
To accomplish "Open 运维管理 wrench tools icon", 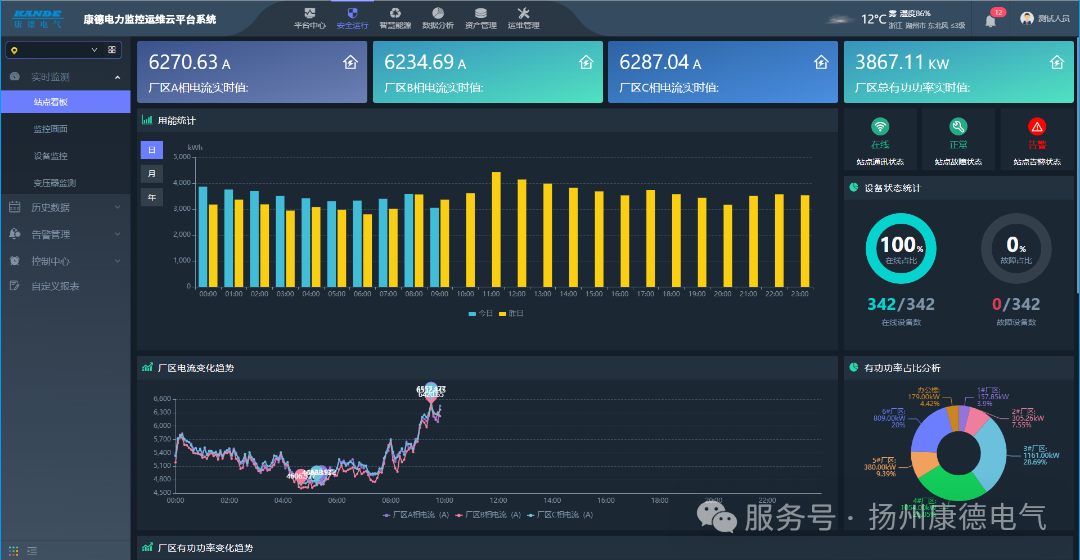I will (x=523, y=13).
